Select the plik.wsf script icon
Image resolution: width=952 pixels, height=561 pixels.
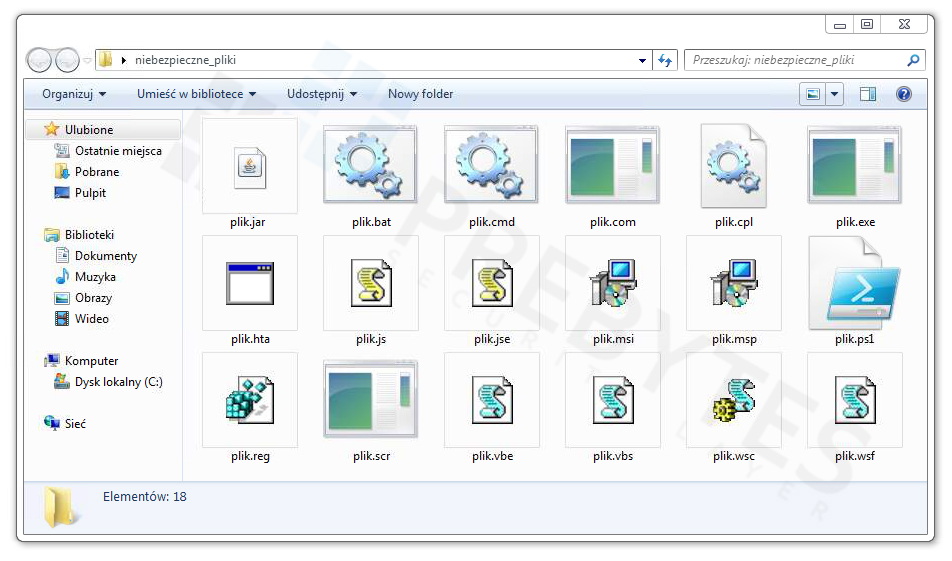(x=854, y=400)
